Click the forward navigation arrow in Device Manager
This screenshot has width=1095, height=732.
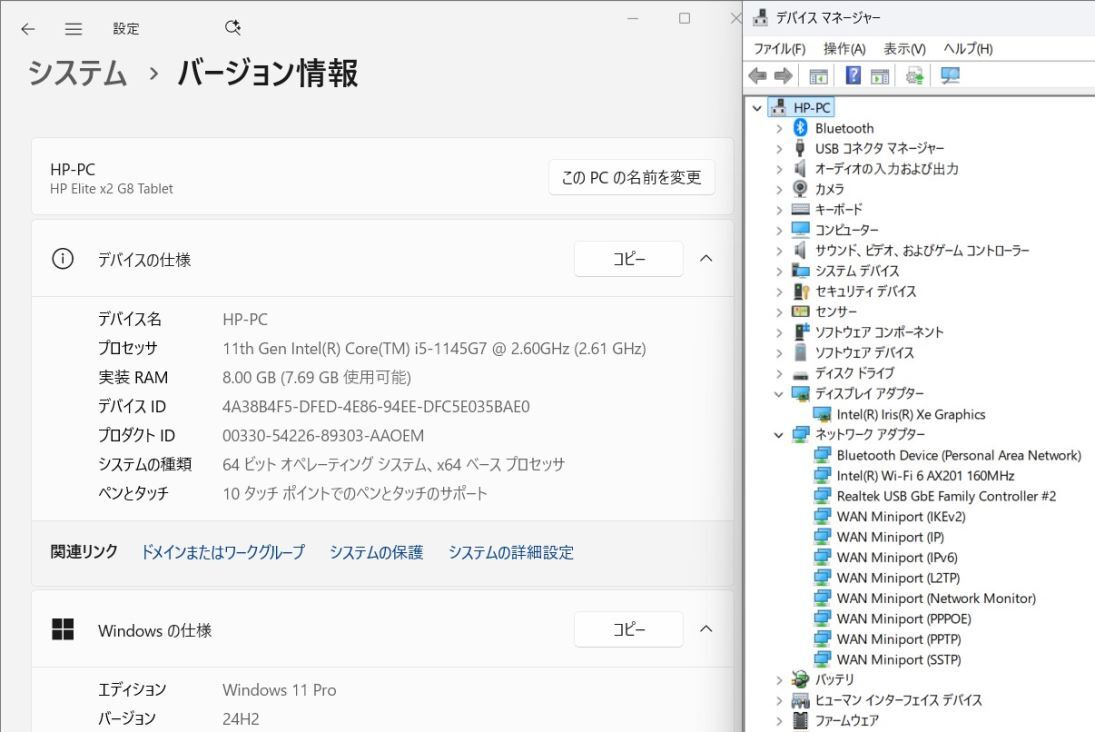point(784,75)
